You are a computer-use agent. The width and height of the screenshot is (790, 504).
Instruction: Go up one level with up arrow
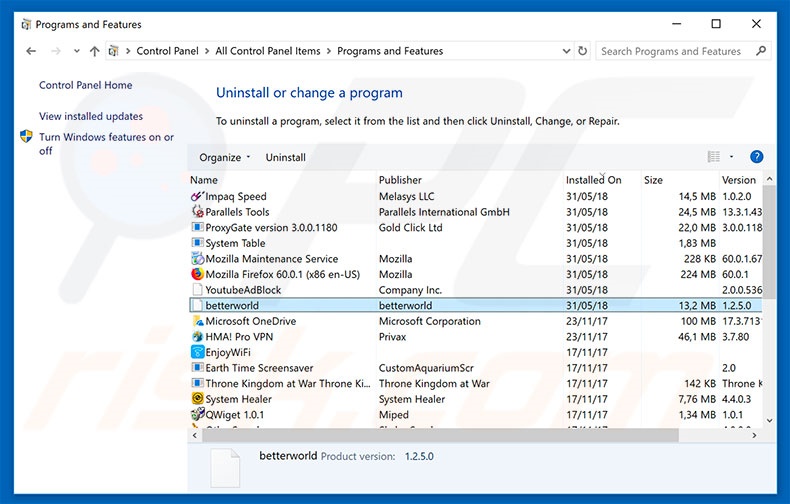point(94,51)
